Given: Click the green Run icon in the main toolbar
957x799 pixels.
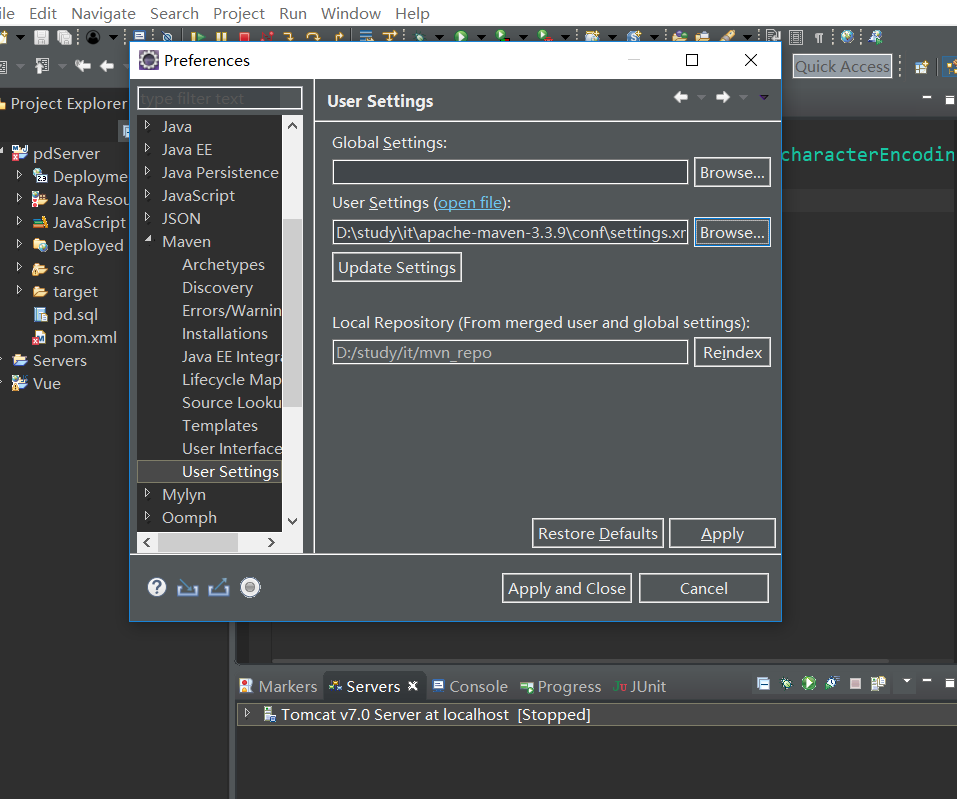Looking at the screenshot, I should coord(461,37).
